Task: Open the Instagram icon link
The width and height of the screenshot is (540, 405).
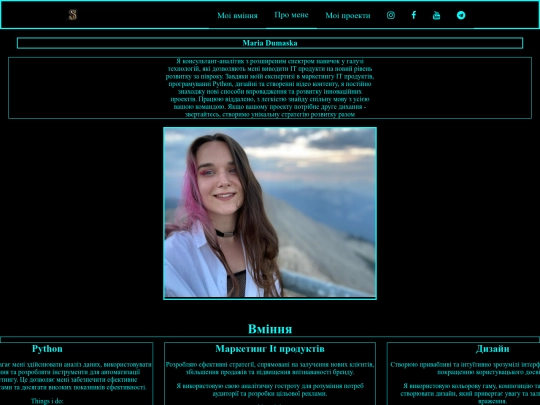Action: tap(391, 15)
